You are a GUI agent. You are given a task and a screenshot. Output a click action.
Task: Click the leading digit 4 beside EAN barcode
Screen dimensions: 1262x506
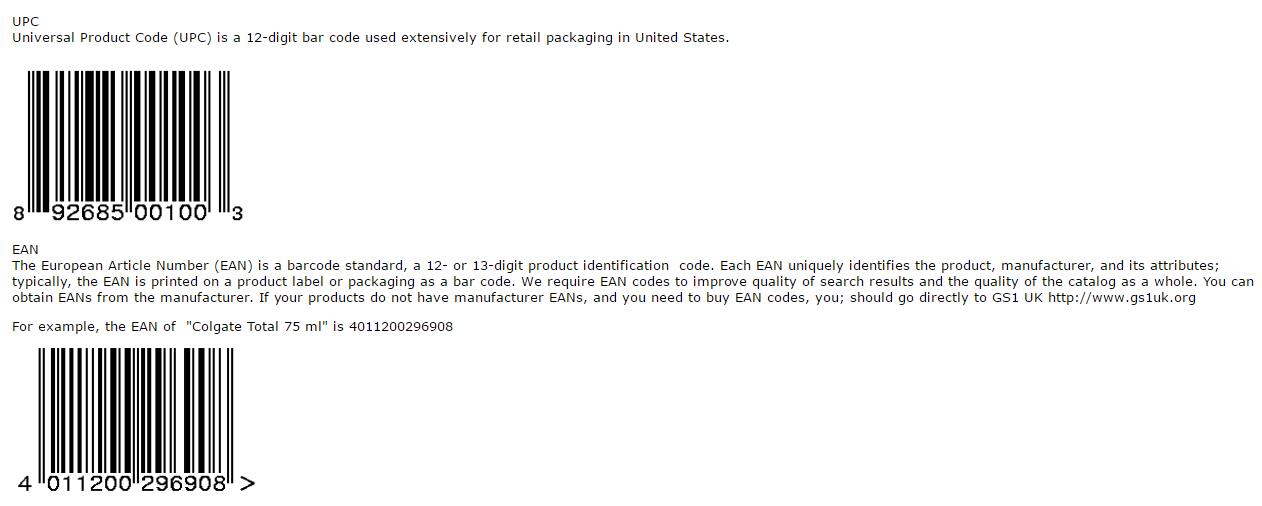tap(25, 484)
